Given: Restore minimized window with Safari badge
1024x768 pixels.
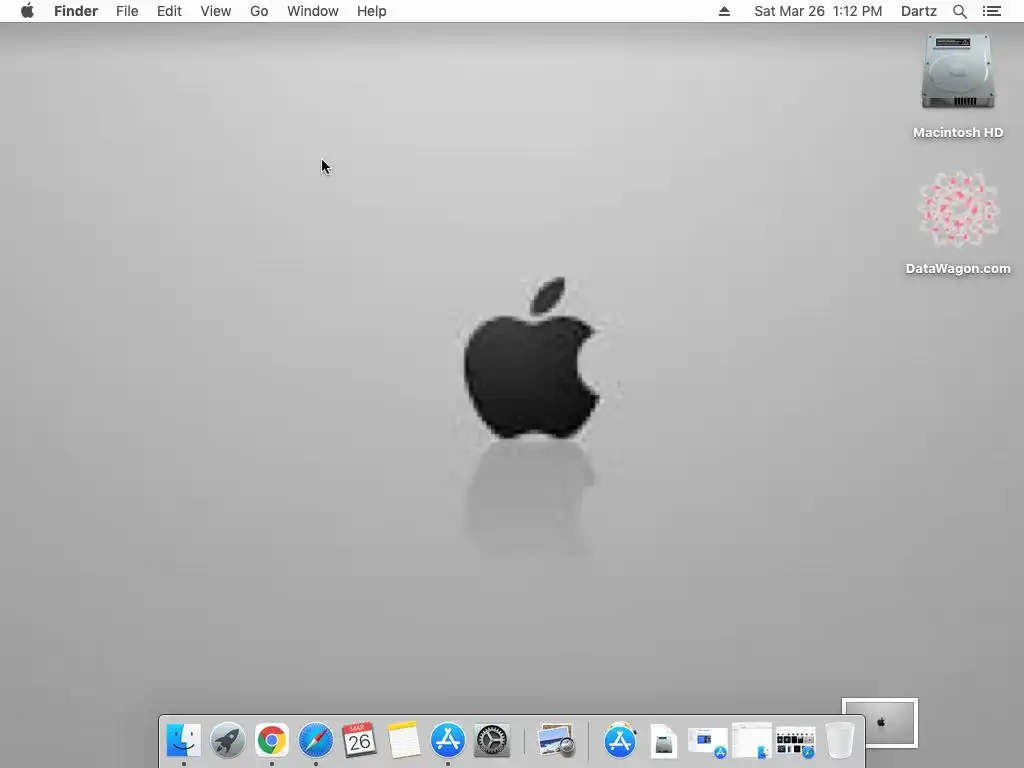Looking at the screenshot, I should pyautogui.click(x=795, y=743).
